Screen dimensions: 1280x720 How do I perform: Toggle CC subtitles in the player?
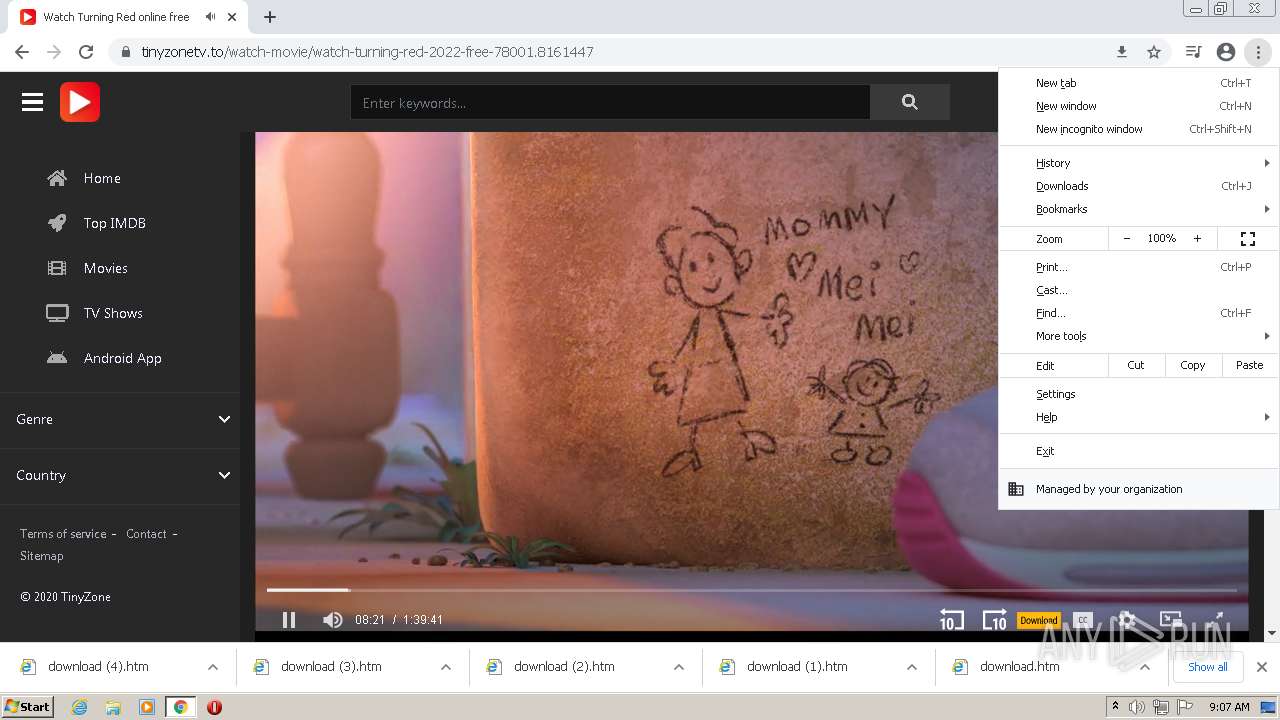pyautogui.click(x=1083, y=620)
